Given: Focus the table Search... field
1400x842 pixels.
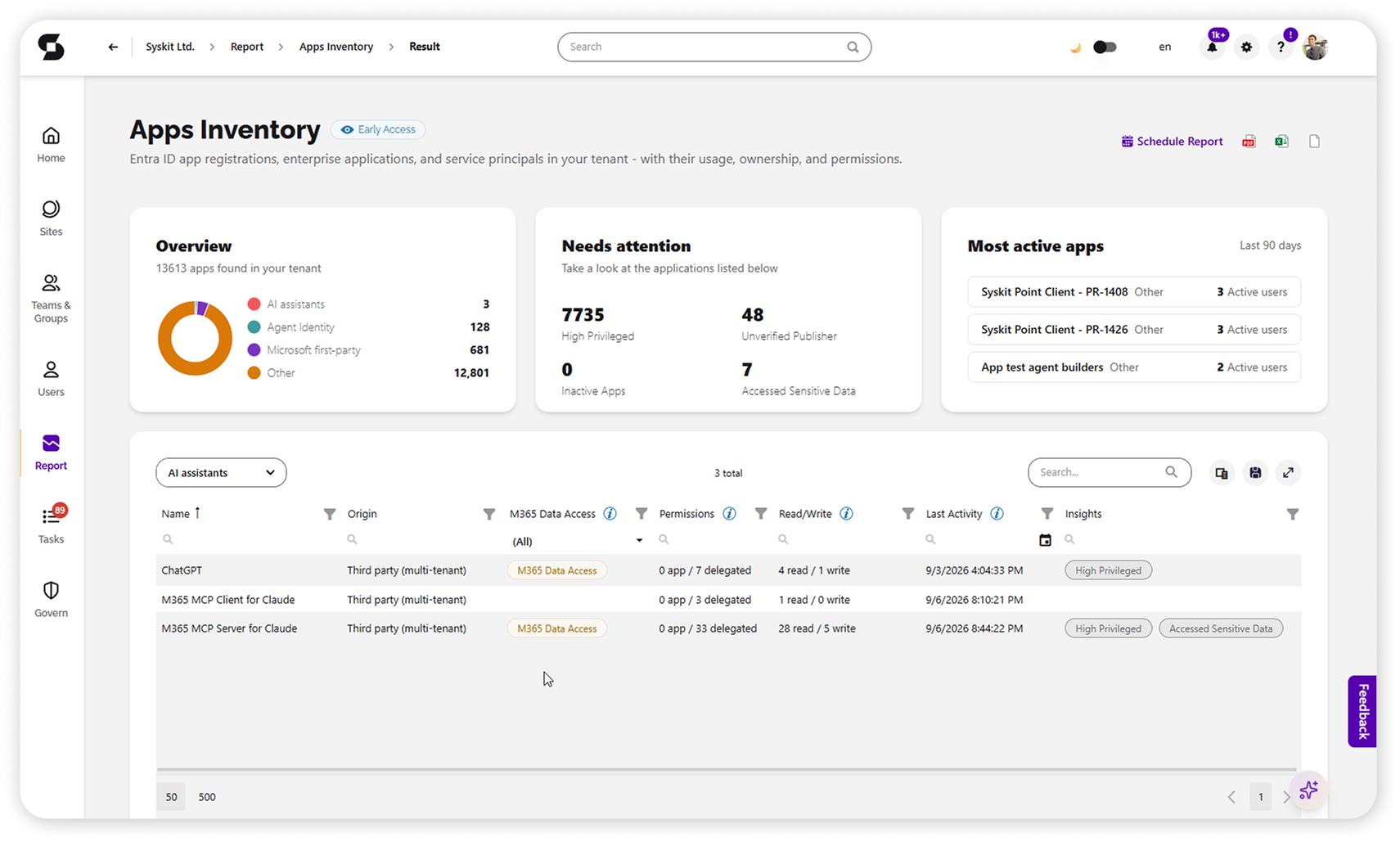Looking at the screenshot, I should [x=1110, y=472].
